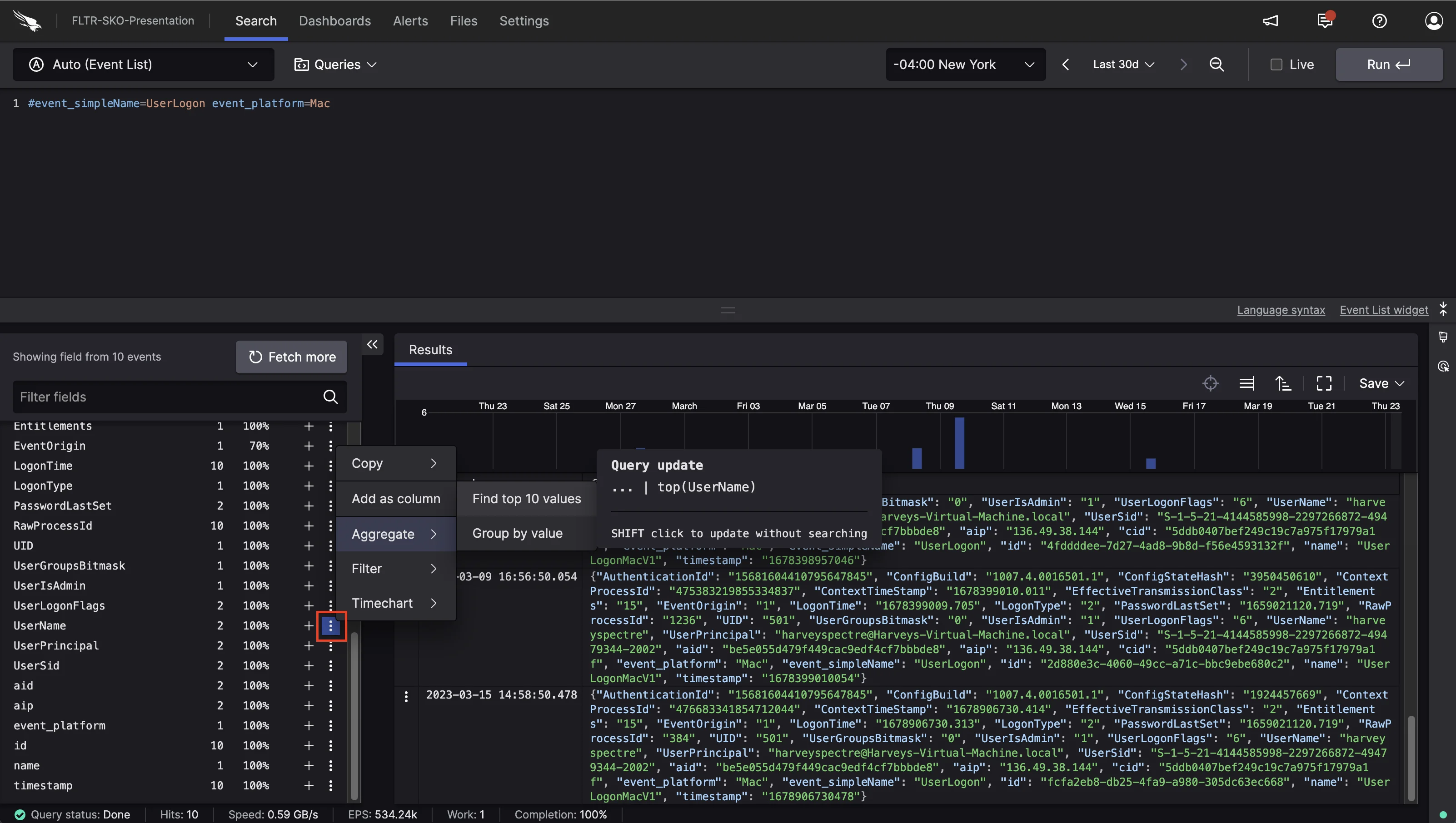Open the Language syntax link
Image resolution: width=1456 pixels, height=823 pixels.
(1281, 310)
